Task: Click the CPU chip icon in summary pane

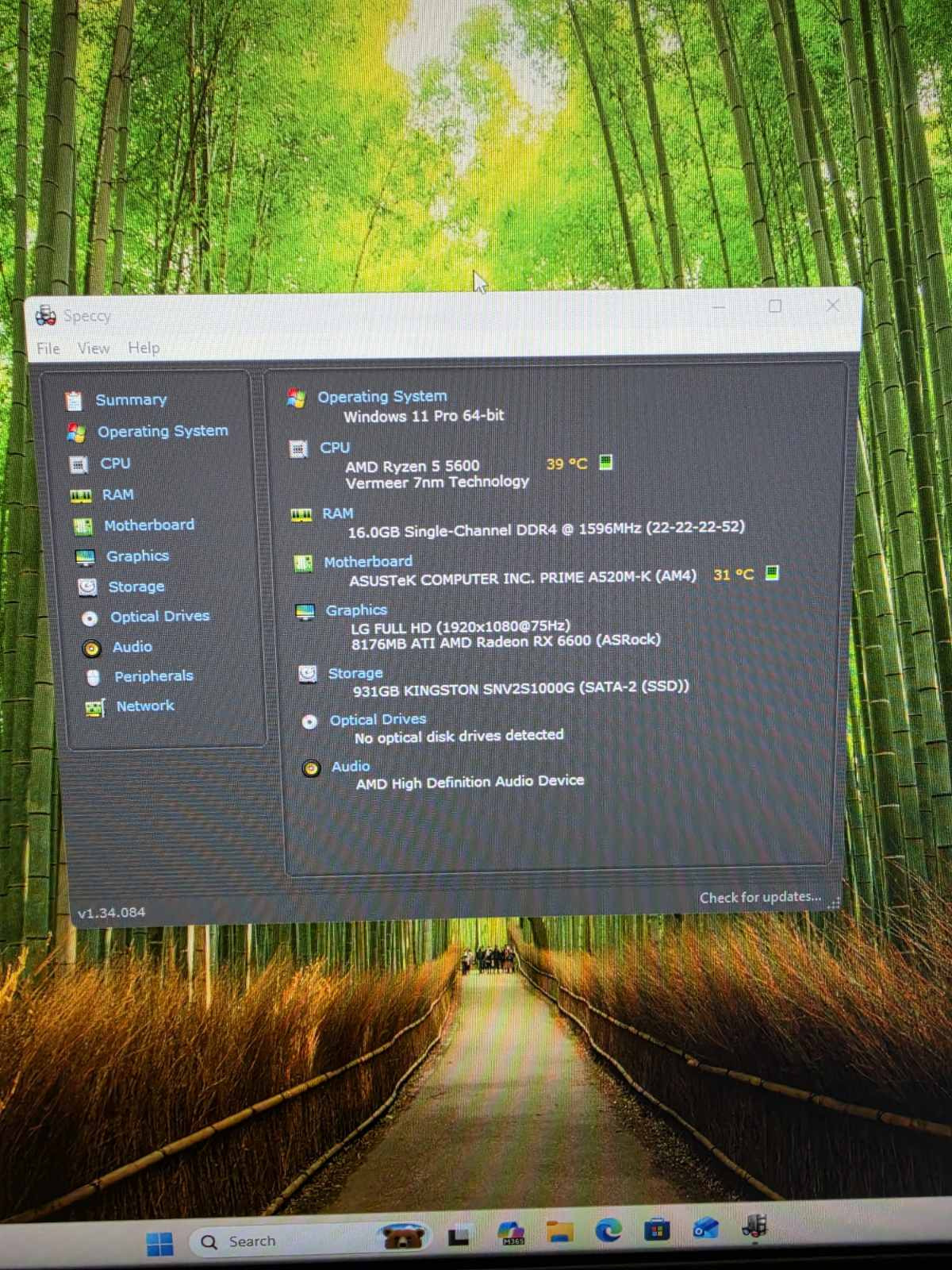Action: click(x=298, y=449)
